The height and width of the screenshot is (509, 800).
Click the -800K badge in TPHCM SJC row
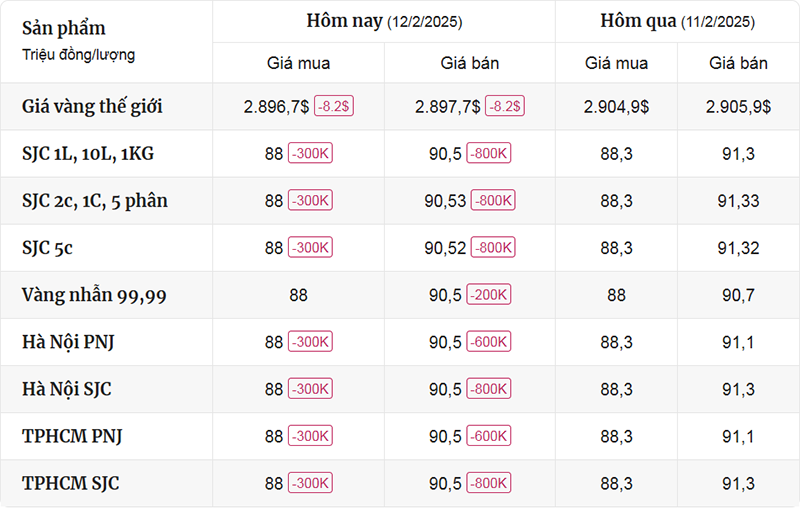(489, 483)
